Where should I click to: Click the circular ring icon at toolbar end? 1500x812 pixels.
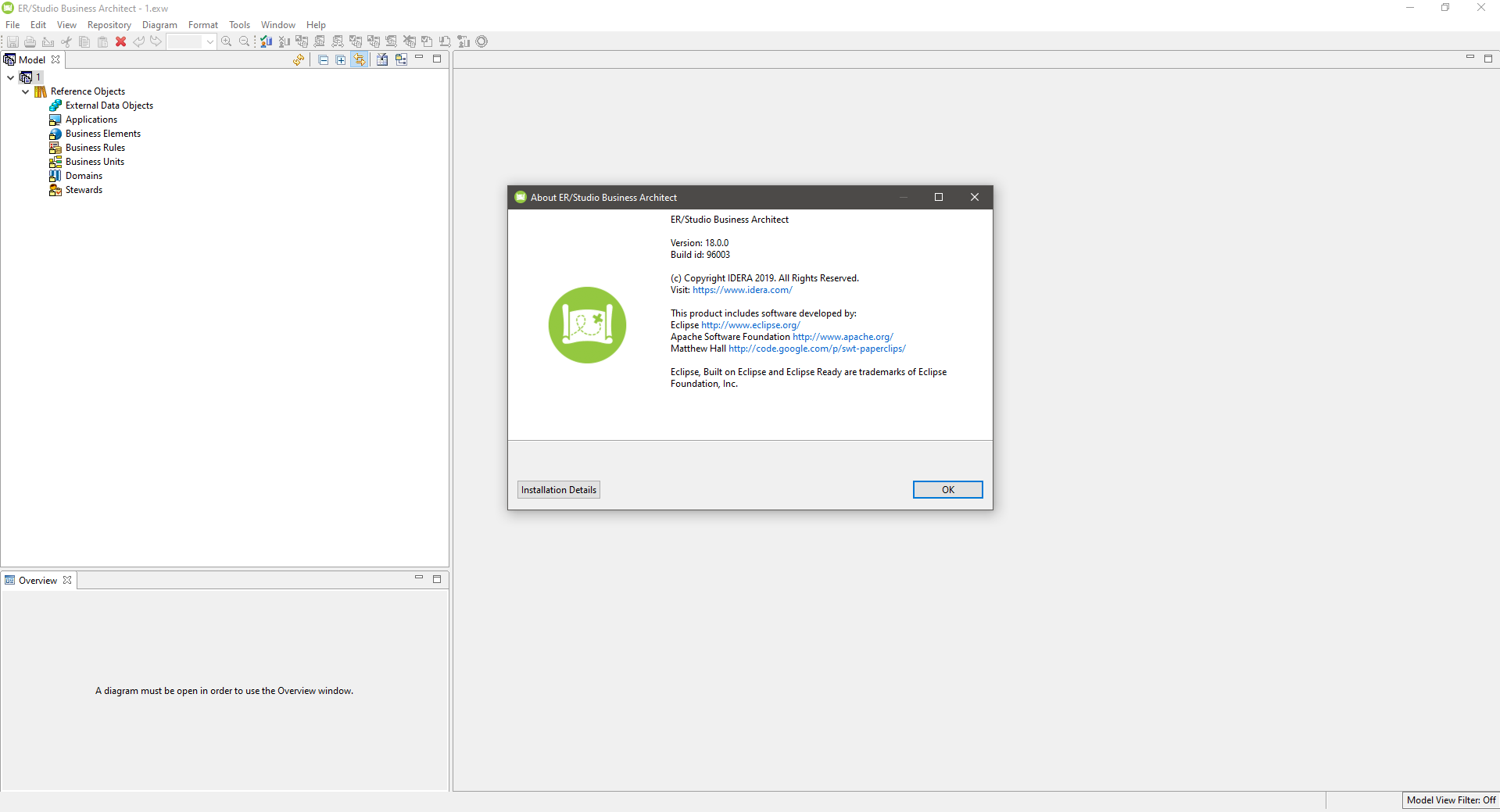[x=482, y=41]
